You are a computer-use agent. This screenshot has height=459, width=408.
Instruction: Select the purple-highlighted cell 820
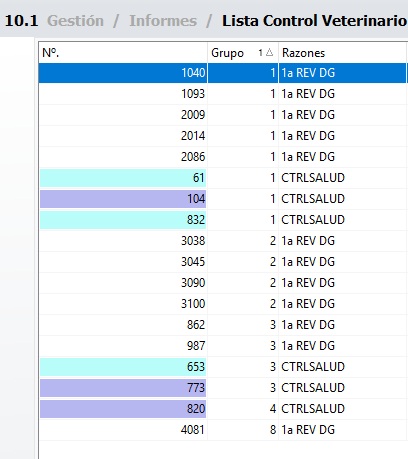[x=123, y=409]
